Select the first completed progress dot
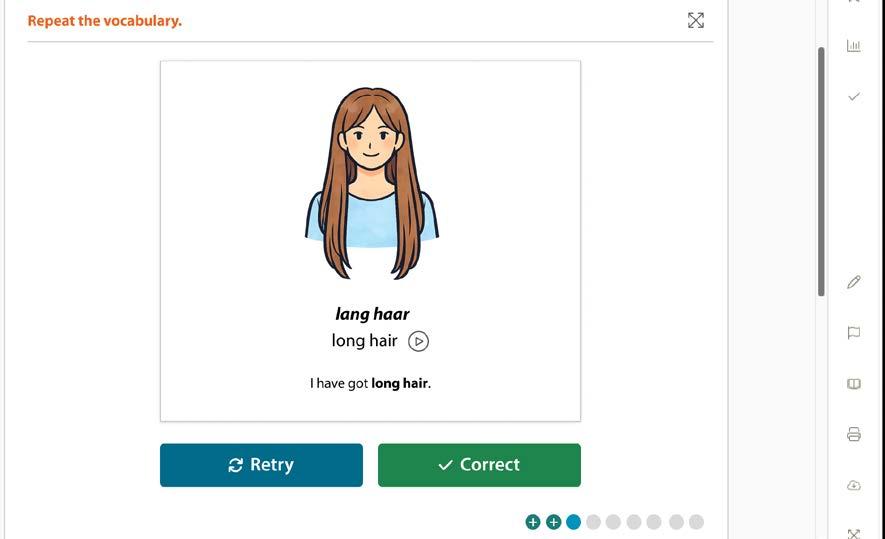This screenshot has height=539, width=885. (x=533, y=522)
